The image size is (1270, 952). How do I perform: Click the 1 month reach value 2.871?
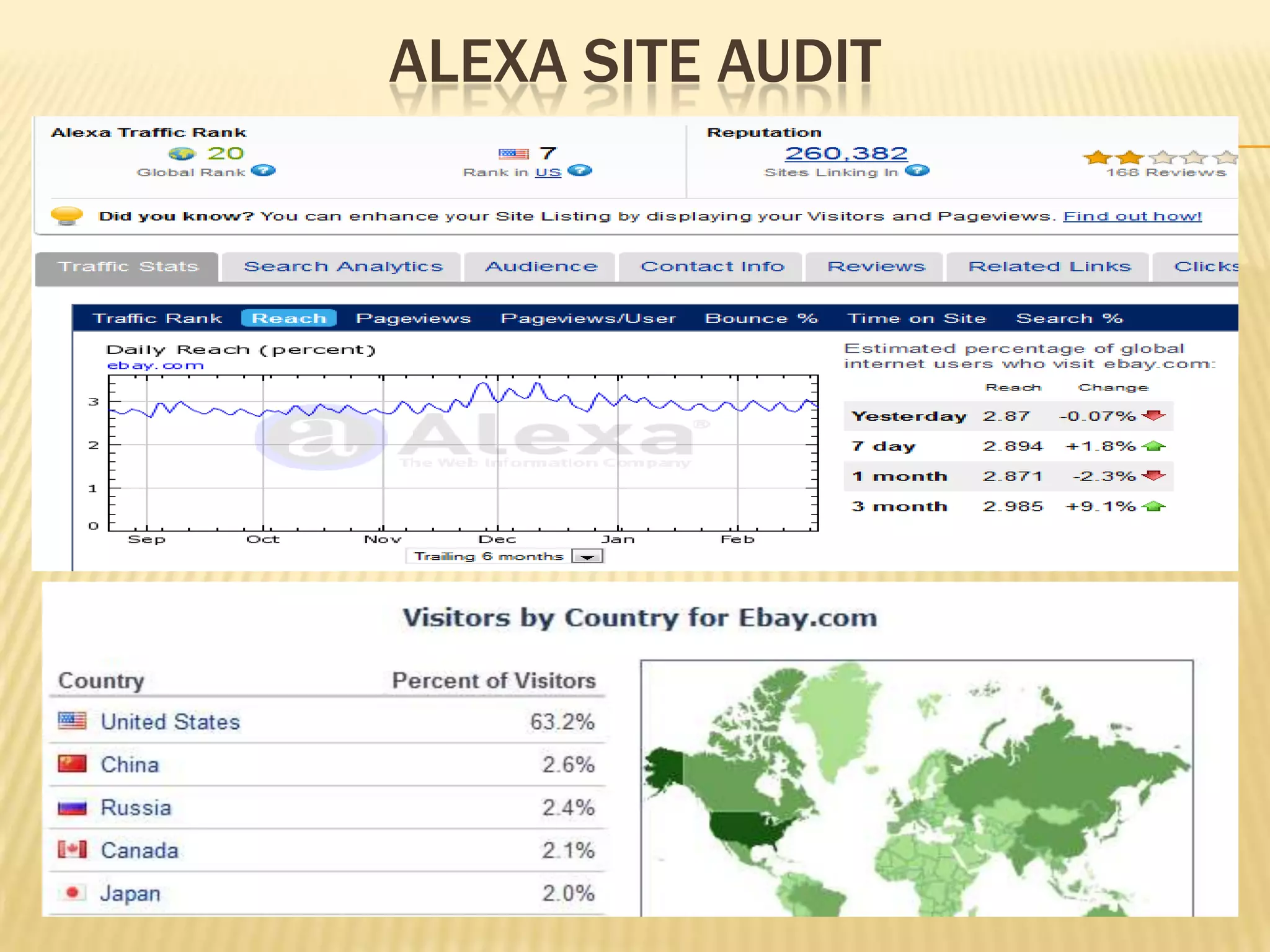[x=1012, y=476]
